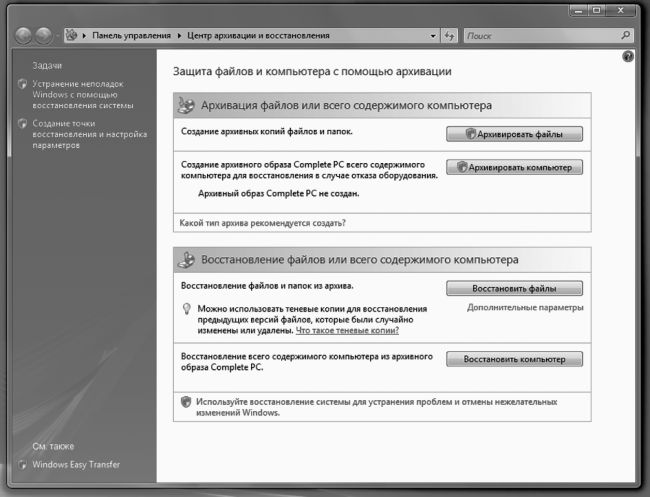Open 'Дополнительные параметры' link
Image resolution: width=650 pixels, height=497 pixels.
pos(525,308)
